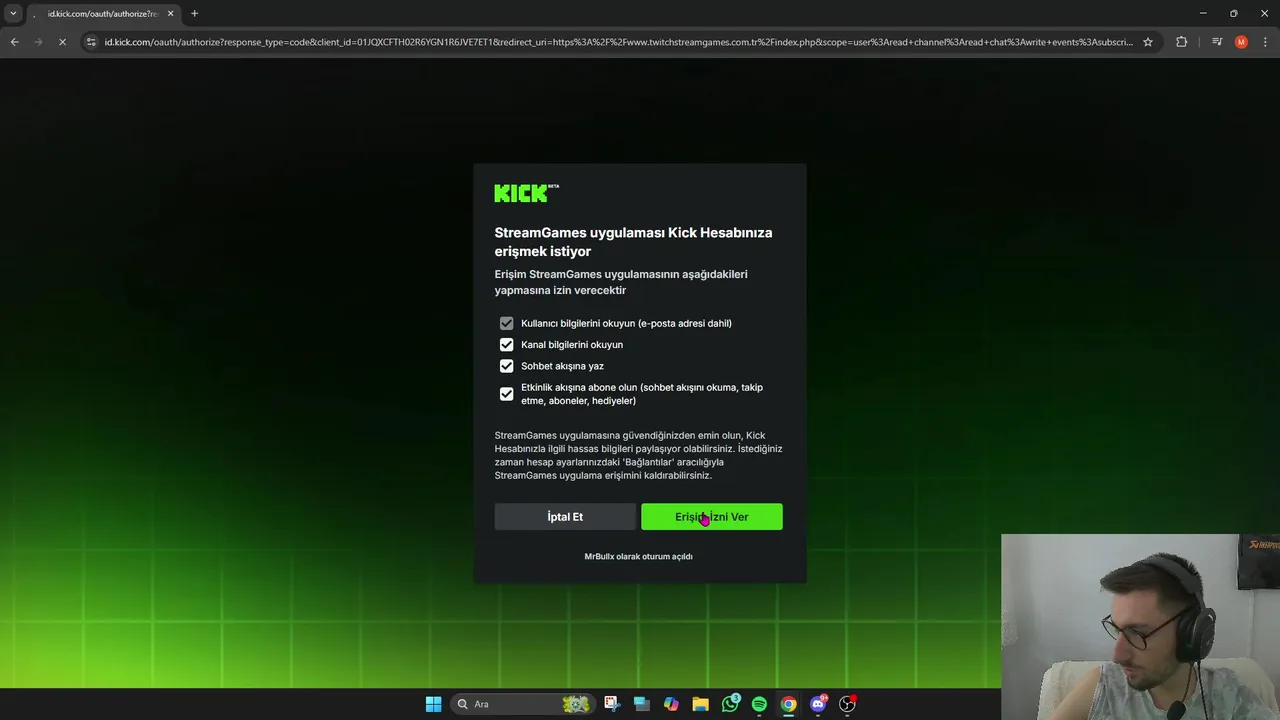This screenshot has height=720, width=1280.
Task: Click the 'Erişim İzni Ver' button
Action: [712, 517]
